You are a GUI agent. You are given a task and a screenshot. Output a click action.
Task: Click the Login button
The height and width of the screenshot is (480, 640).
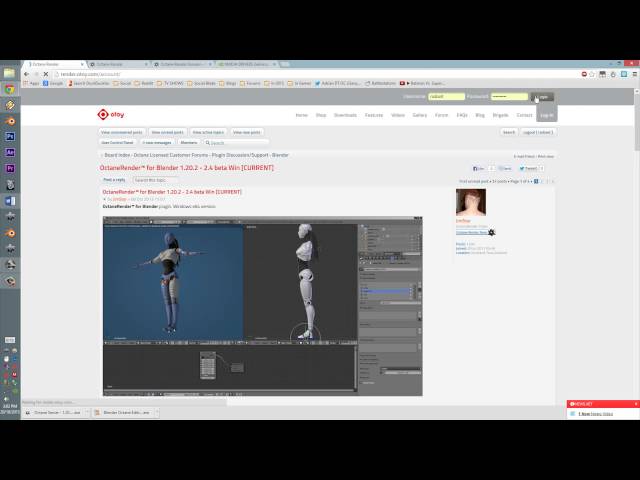[x=542, y=97]
